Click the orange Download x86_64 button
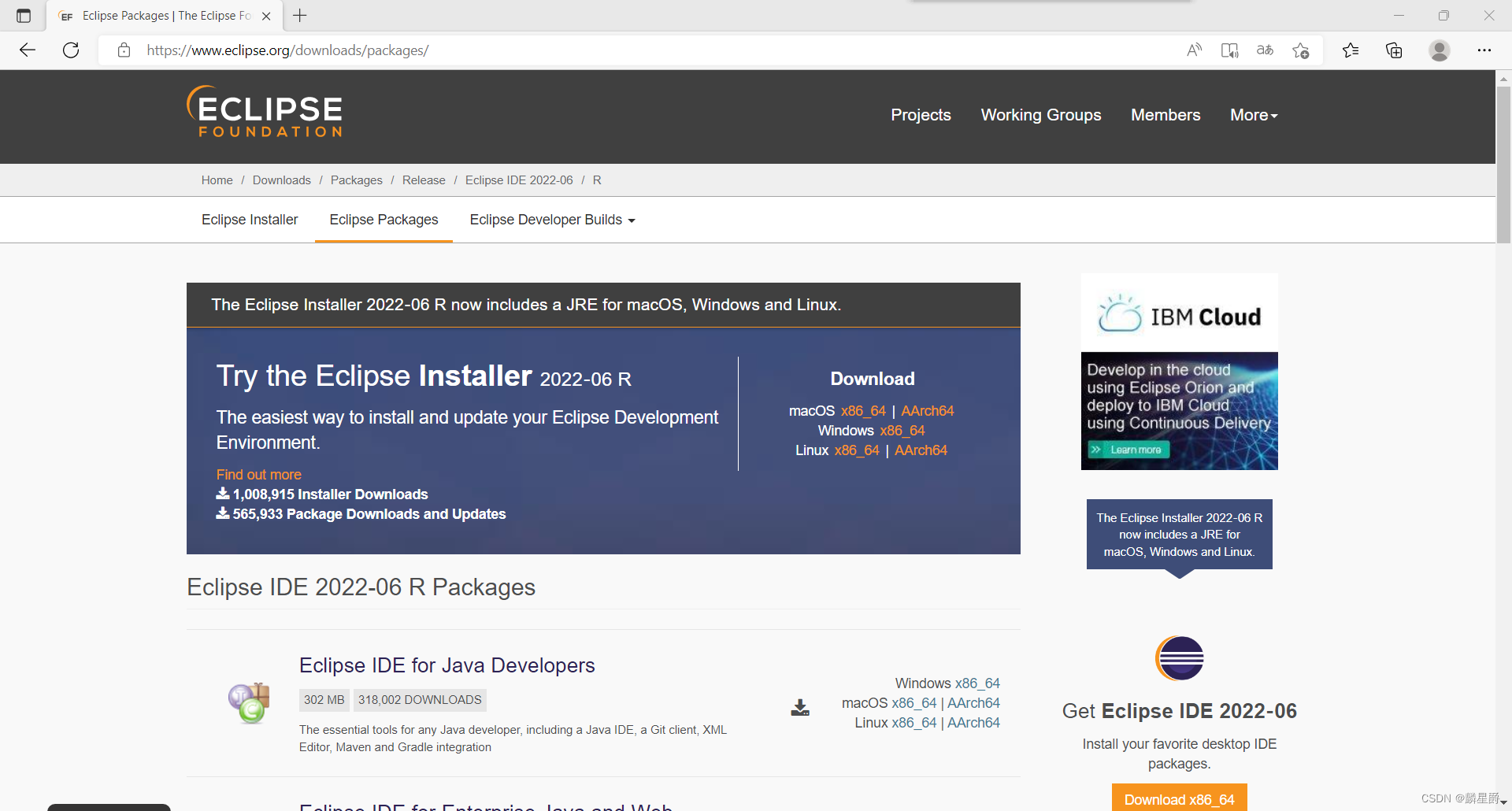The height and width of the screenshot is (811, 1512). [x=1179, y=798]
